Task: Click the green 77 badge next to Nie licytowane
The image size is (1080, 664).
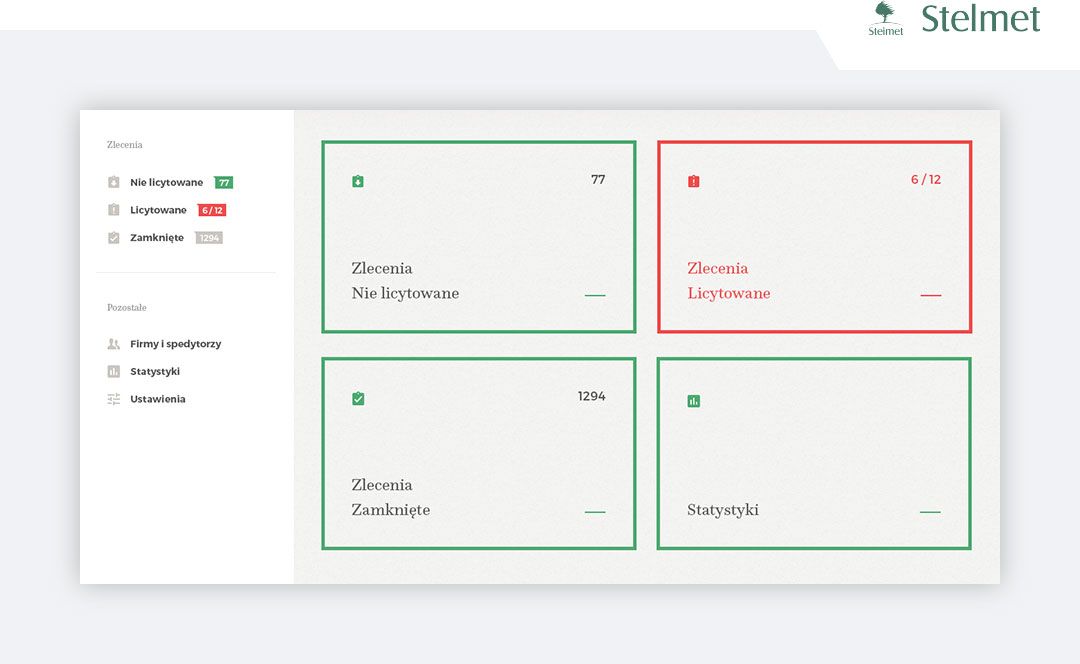Action: click(x=224, y=182)
